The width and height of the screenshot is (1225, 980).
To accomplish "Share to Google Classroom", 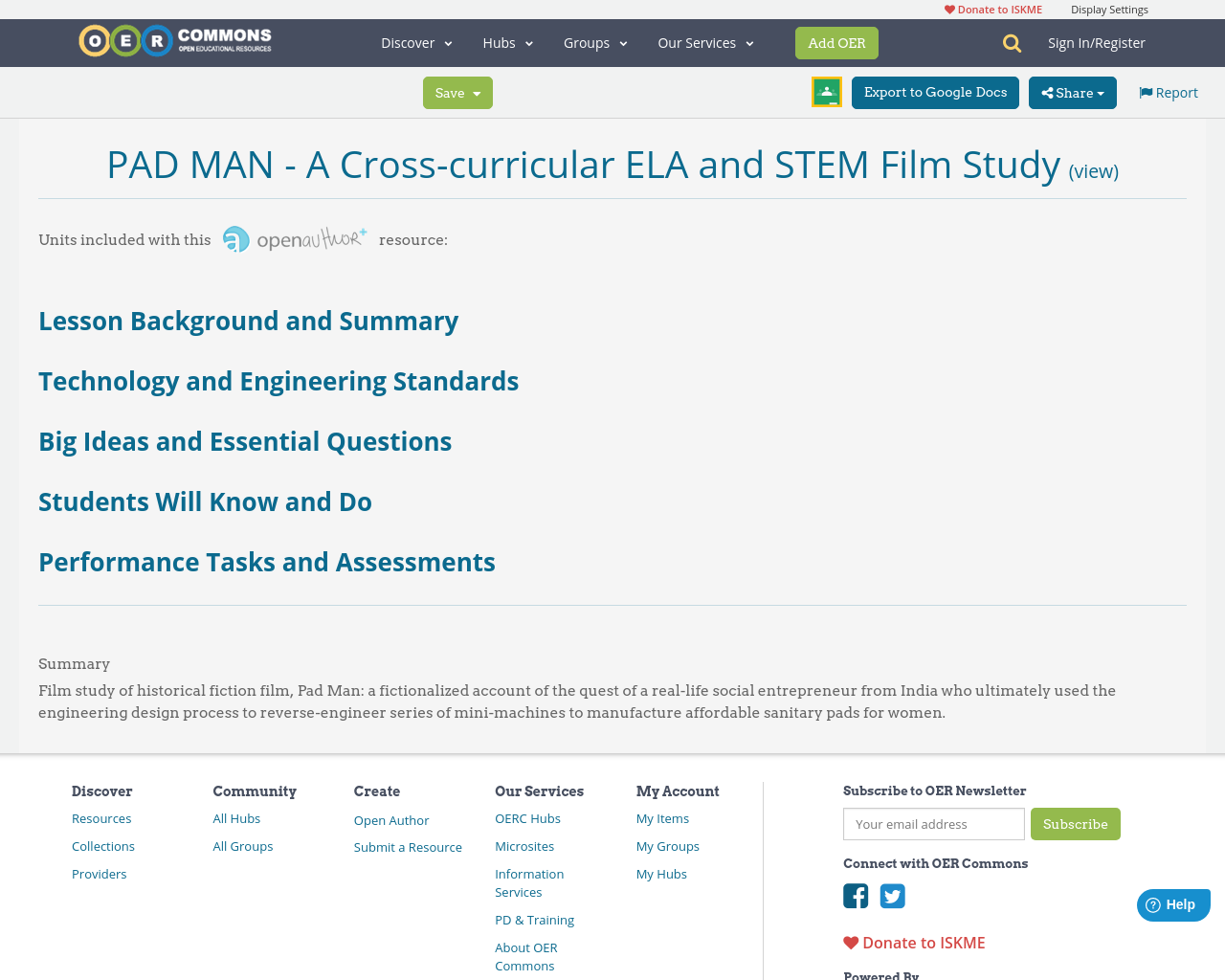I will (x=826, y=92).
